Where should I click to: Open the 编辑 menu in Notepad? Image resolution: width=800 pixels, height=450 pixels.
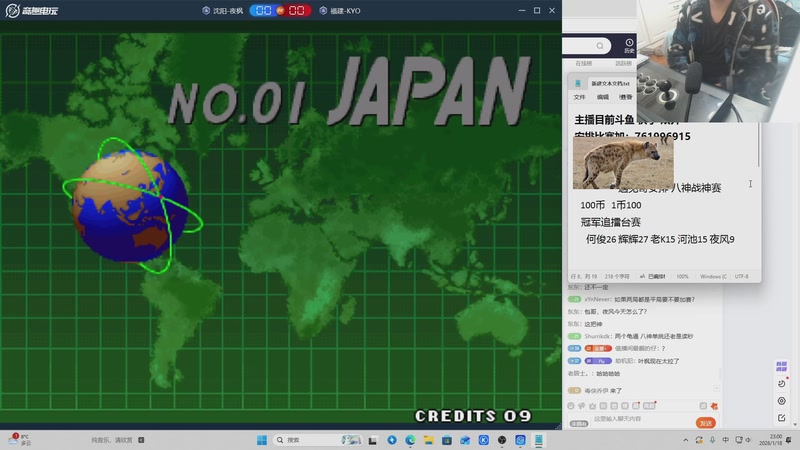coord(603,97)
